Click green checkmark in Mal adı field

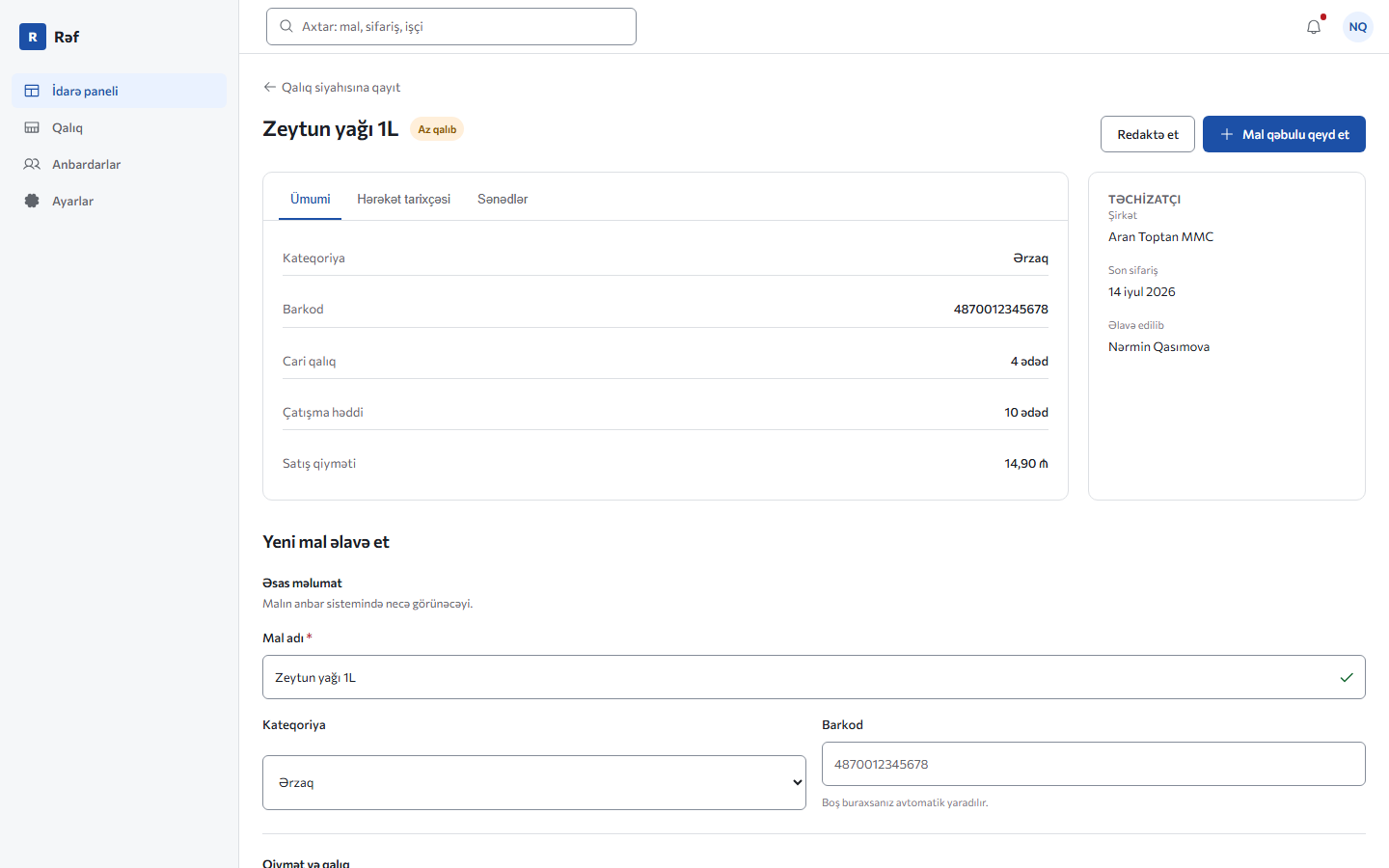coord(1347,677)
